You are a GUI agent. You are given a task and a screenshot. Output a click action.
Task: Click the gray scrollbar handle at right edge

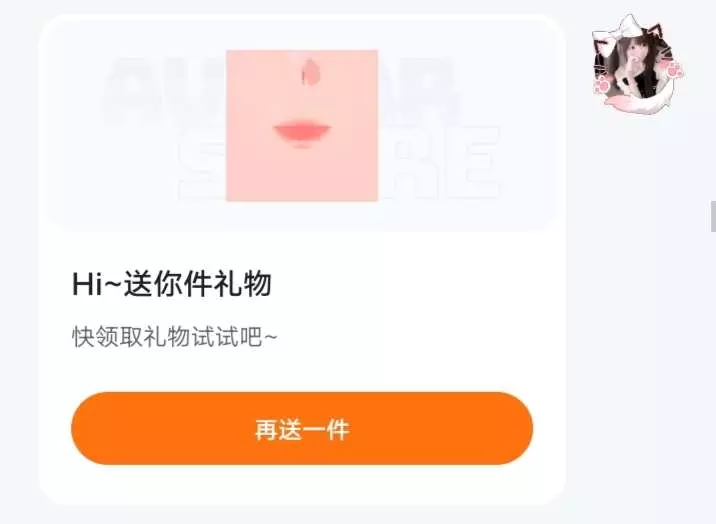713,216
